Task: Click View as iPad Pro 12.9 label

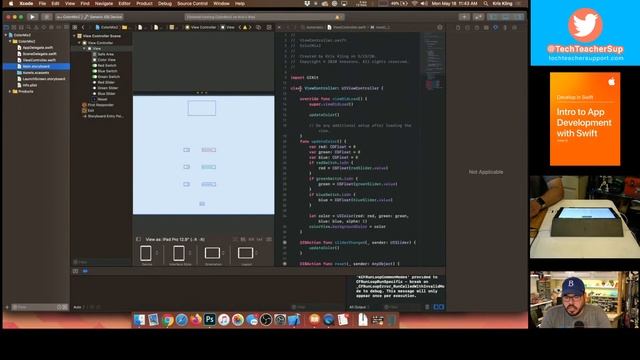Action: 176,239
